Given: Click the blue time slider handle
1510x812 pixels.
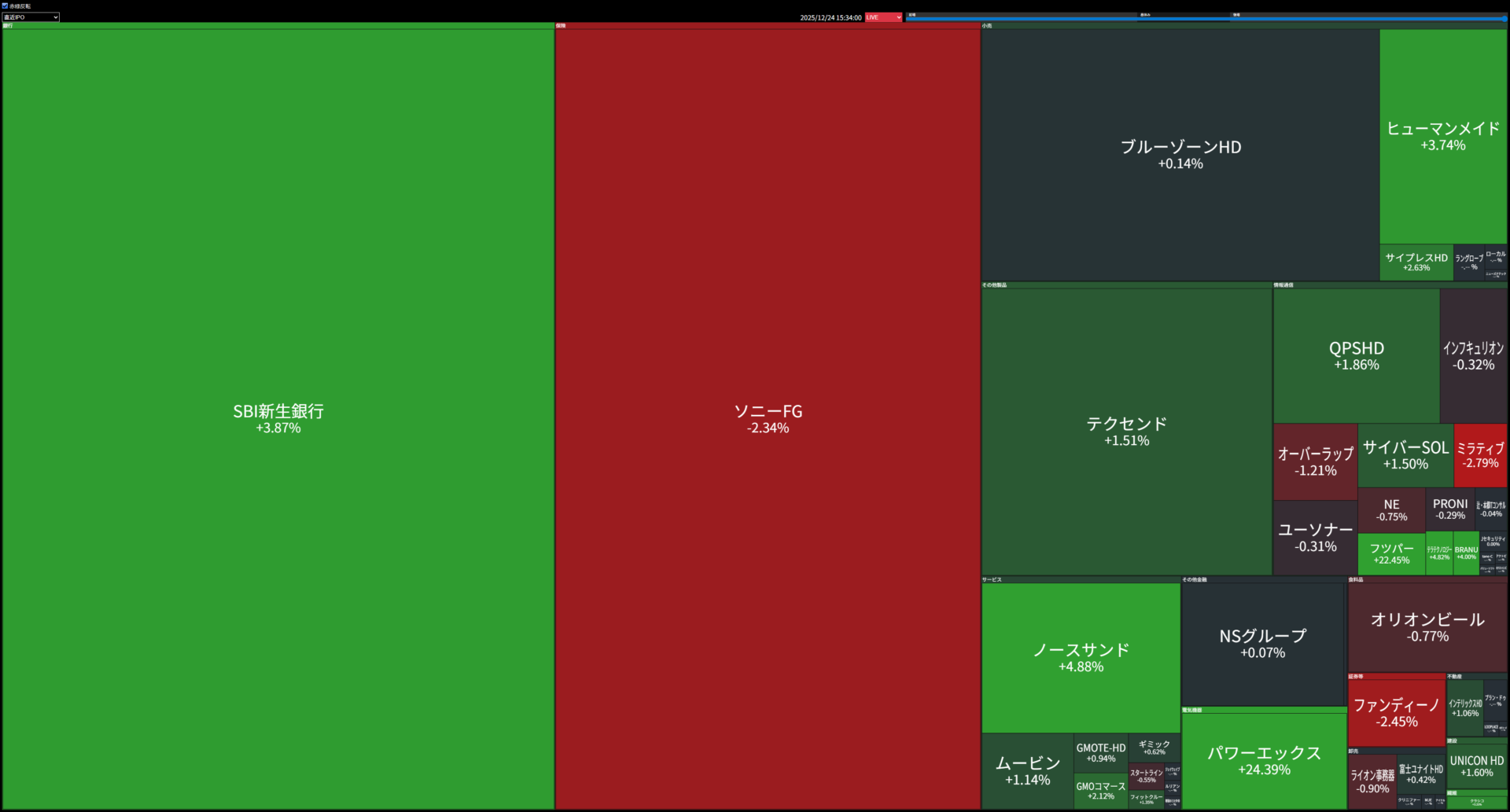Looking at the screenshot, I should point(1504,18).
